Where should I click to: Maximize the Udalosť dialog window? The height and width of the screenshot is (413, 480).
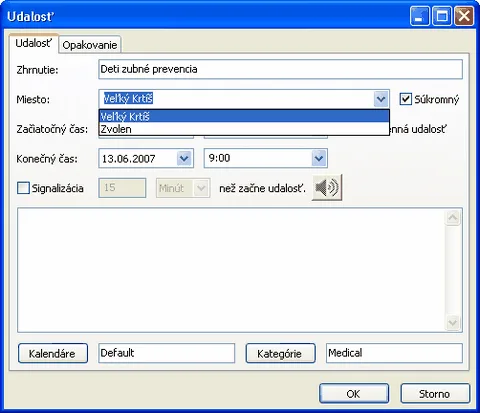tap(442, 16)
